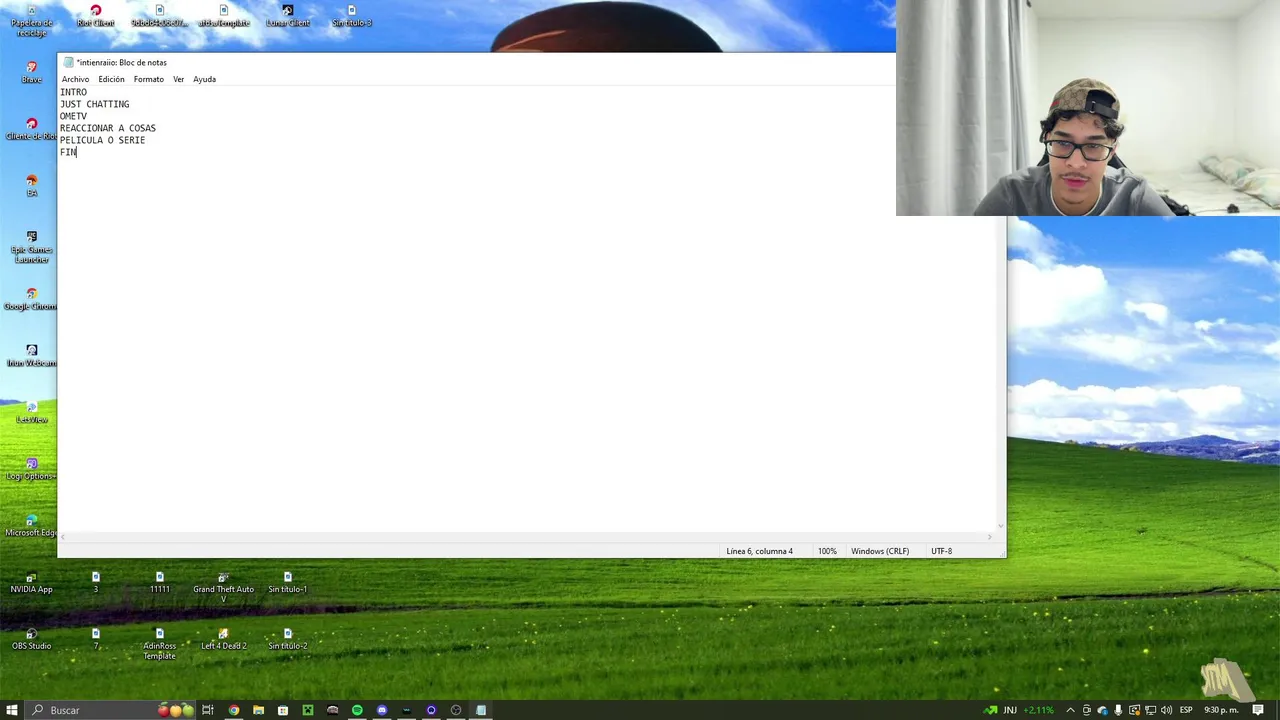
Task: Open the JNJ stock widget on taskbar
Action: [x=1020, y=710]
